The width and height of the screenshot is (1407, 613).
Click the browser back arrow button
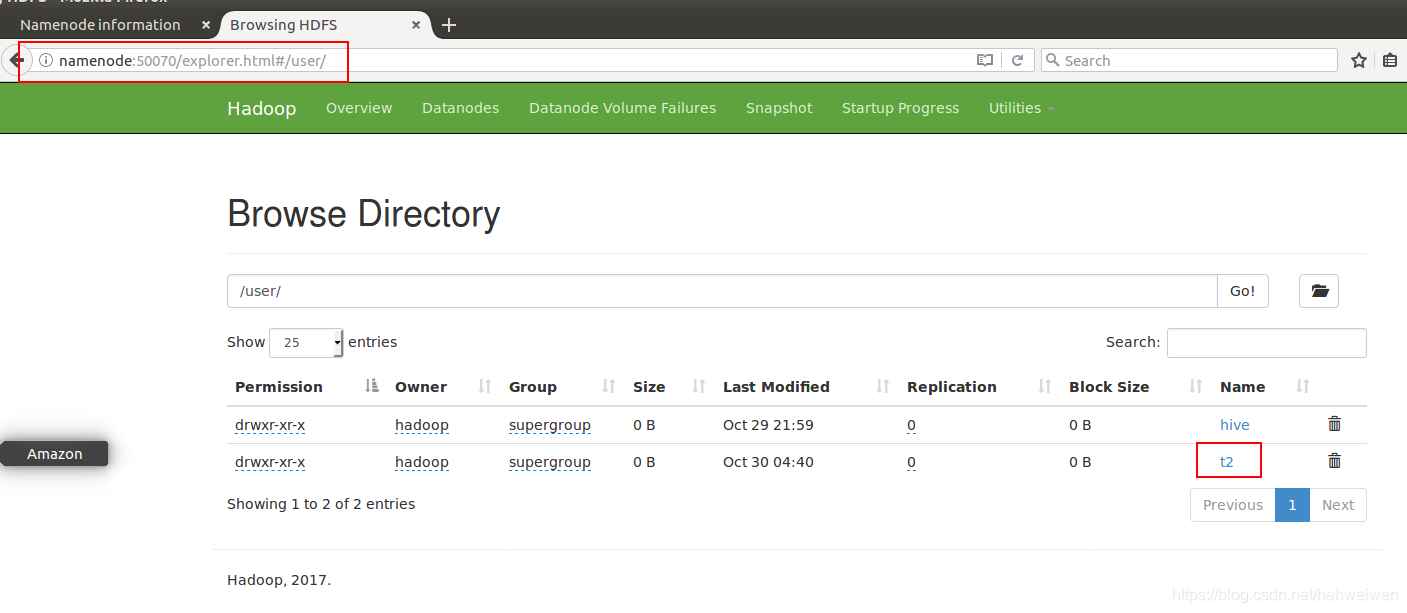(16, 60)
